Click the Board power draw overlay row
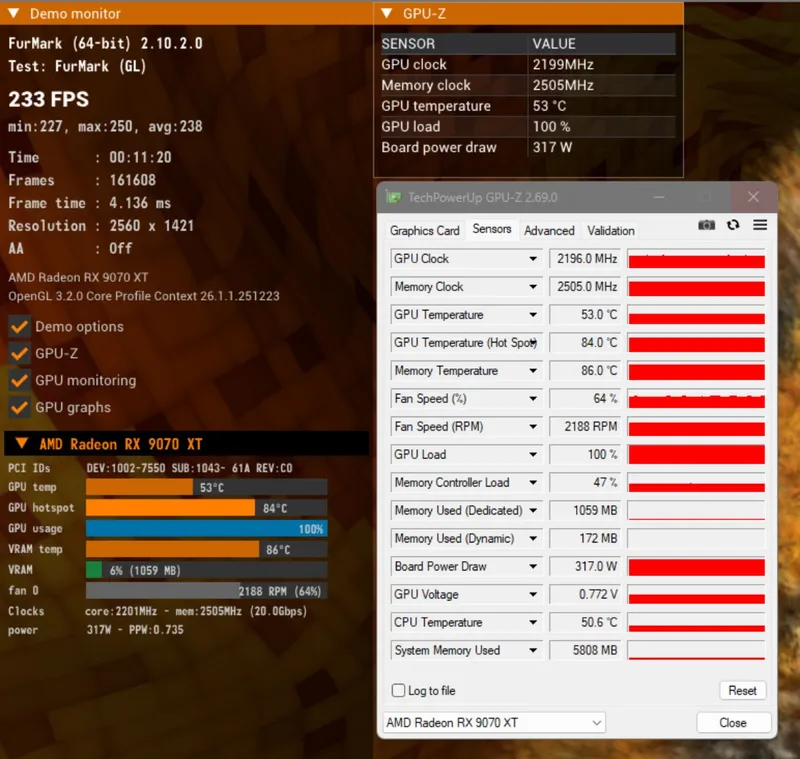800x759 pixels. click(x=528, y=147)
